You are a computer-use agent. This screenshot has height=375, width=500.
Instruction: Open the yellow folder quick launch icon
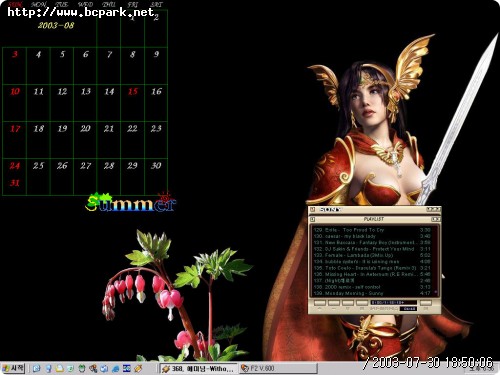[x=59, y=369]
